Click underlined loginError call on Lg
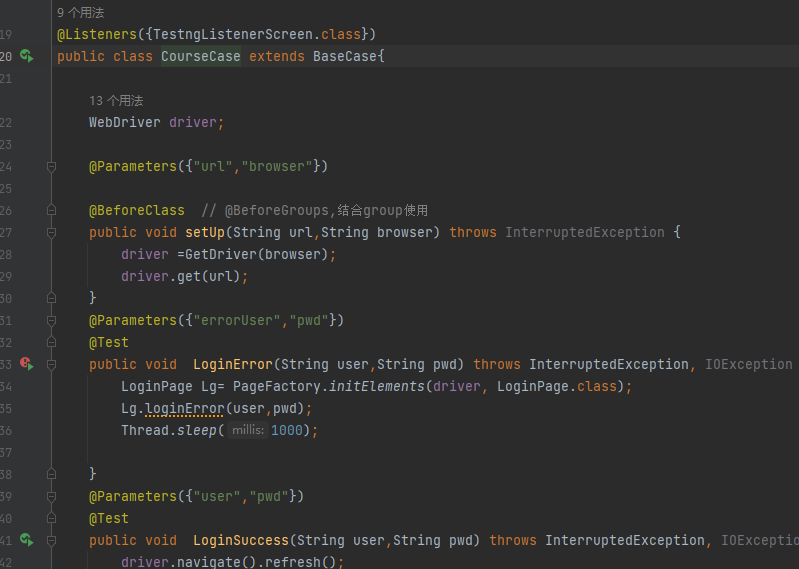 tap(184, 409)
